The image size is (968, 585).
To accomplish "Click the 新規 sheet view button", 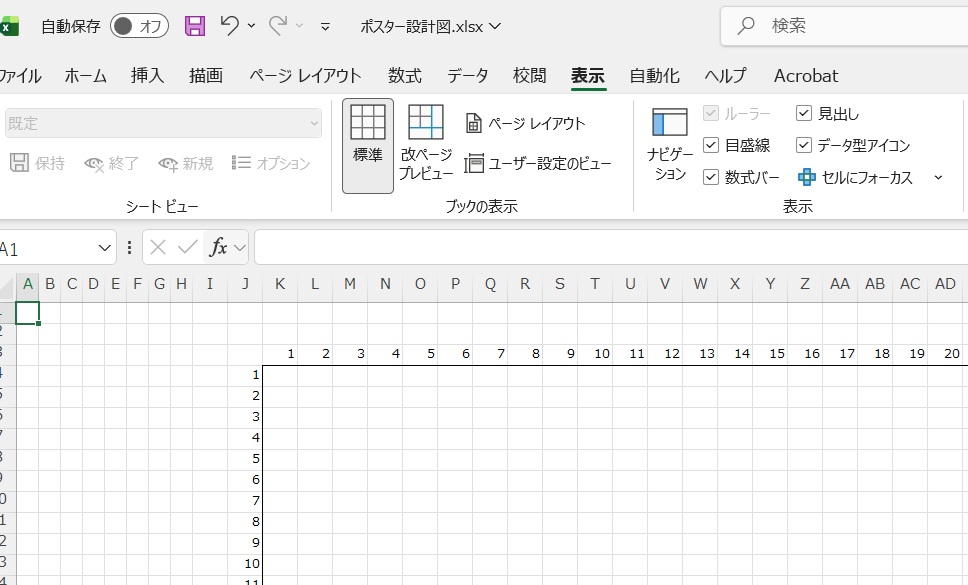I will 185,163.
